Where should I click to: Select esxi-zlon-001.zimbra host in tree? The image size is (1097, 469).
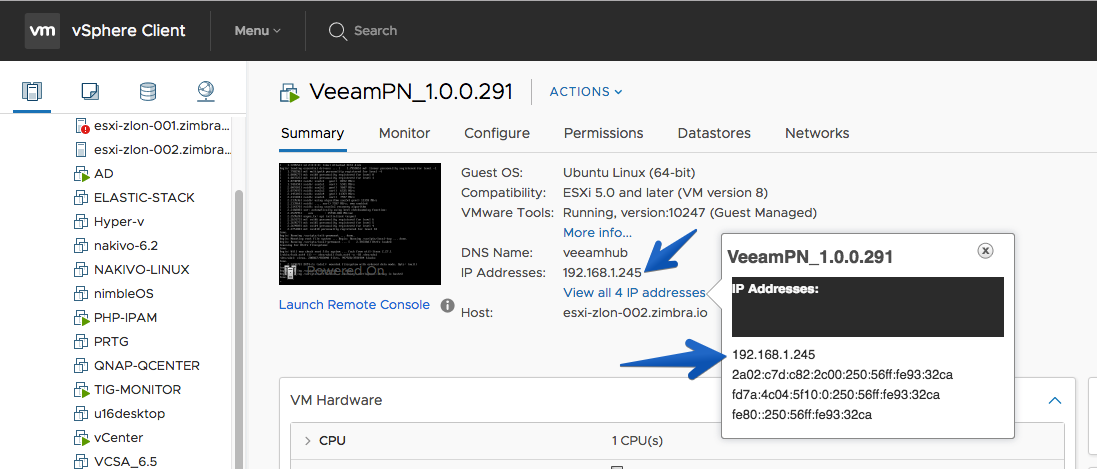pos(162,126)
